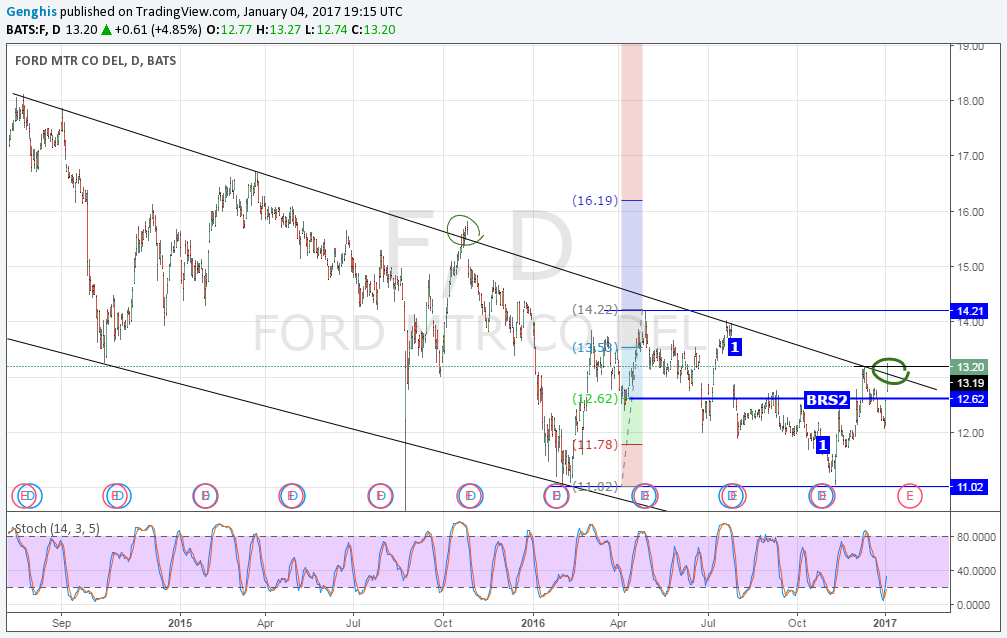Click the L:12.74 low value
Image resolution: width=1007 pixels, height=638 pixels.
point(326,30)
